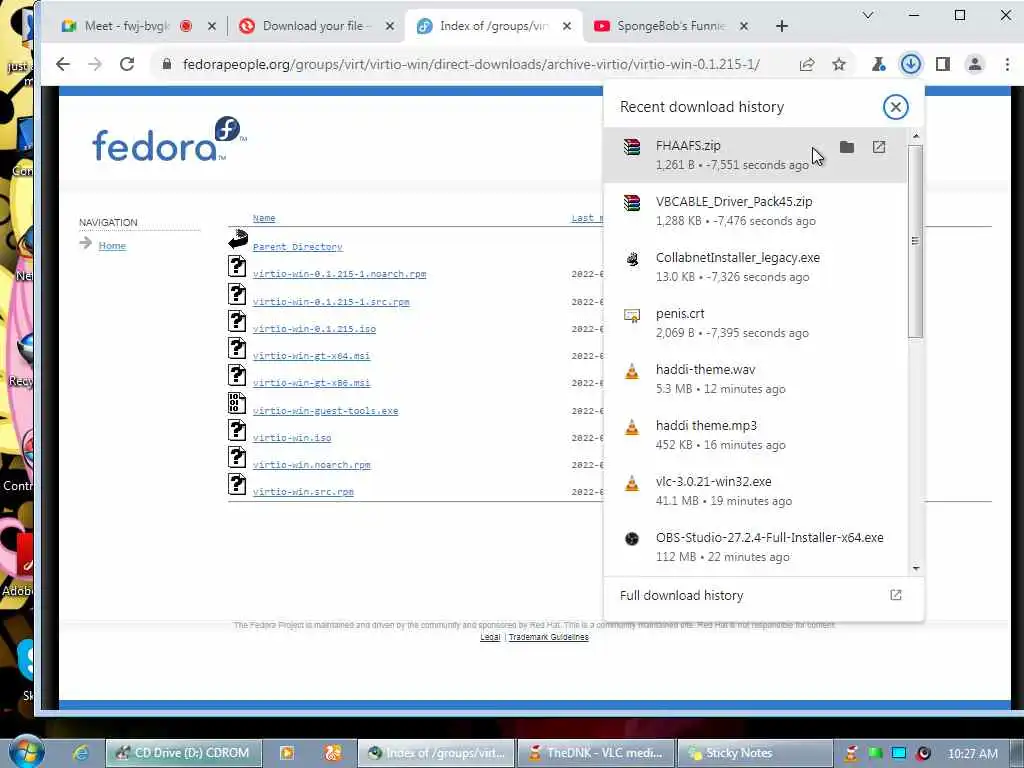1024x768 pixels.
Task: Close the Recent download history popup
Action: [x=895, y=107]
